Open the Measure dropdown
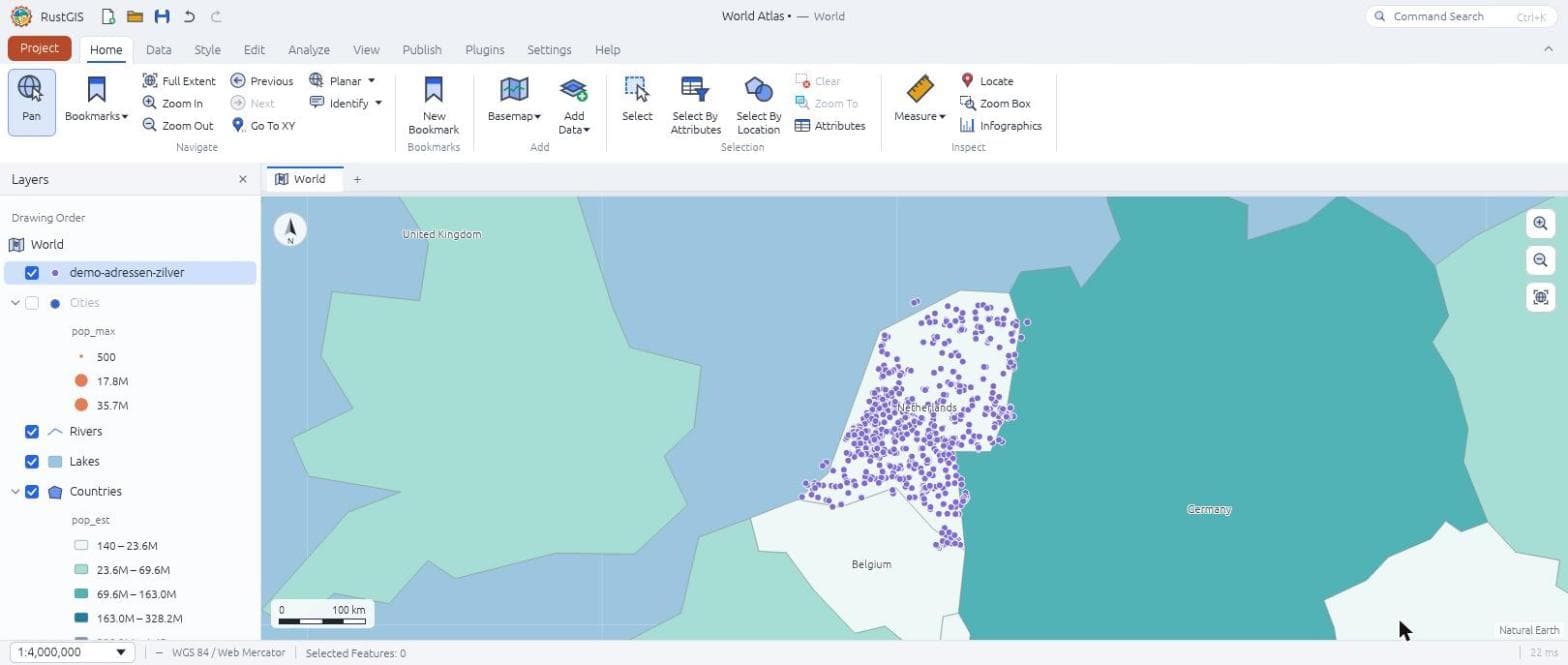 point(920,101)
